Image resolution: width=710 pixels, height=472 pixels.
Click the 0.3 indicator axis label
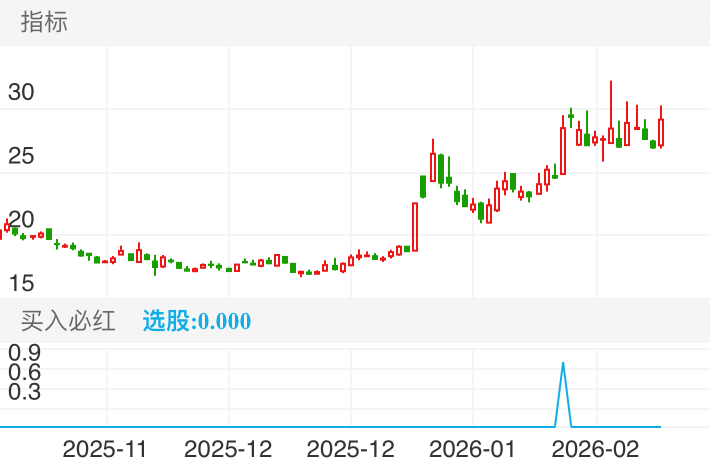coord(24,392)
